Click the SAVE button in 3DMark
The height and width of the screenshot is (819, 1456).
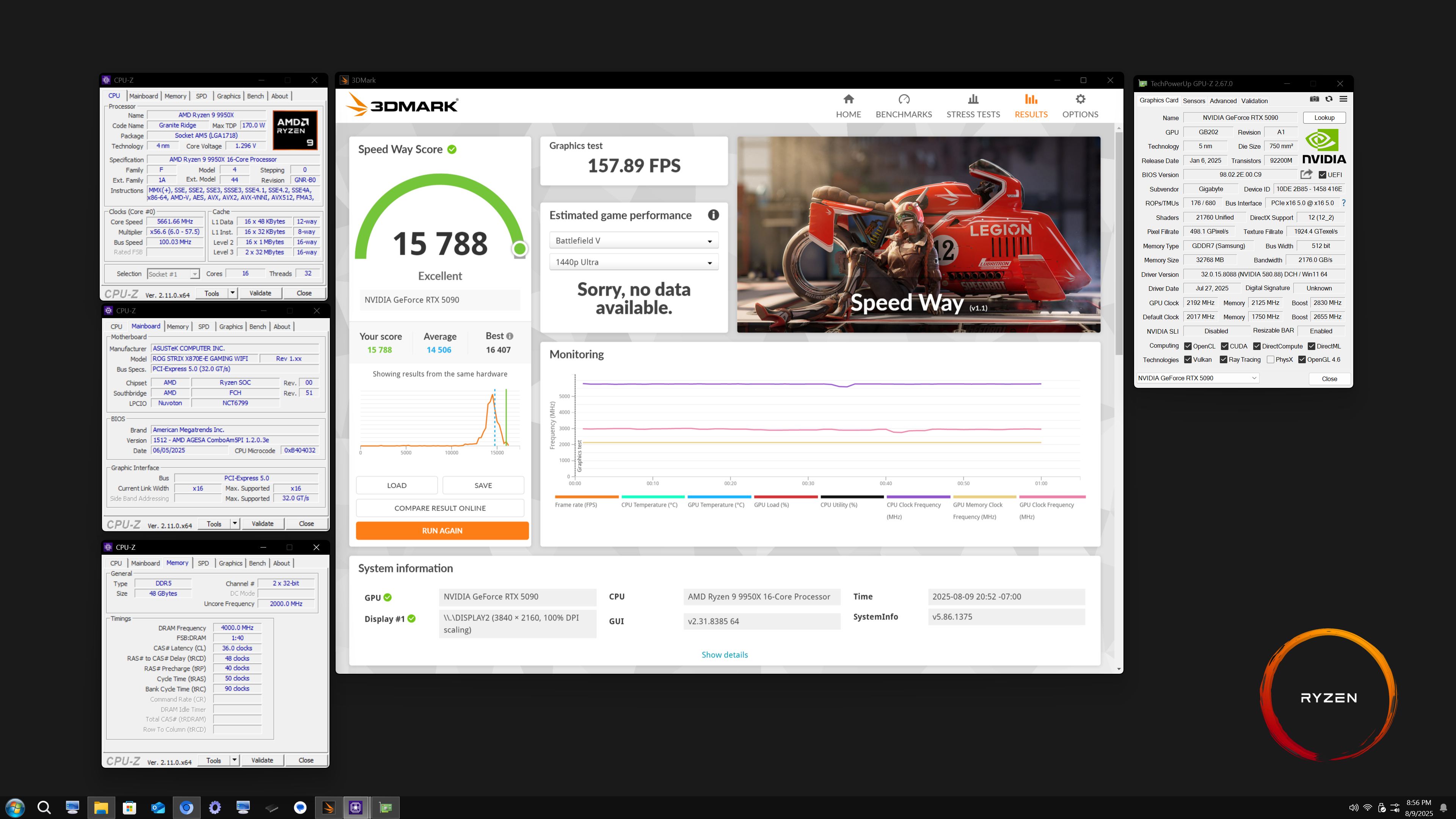[483, 485]
